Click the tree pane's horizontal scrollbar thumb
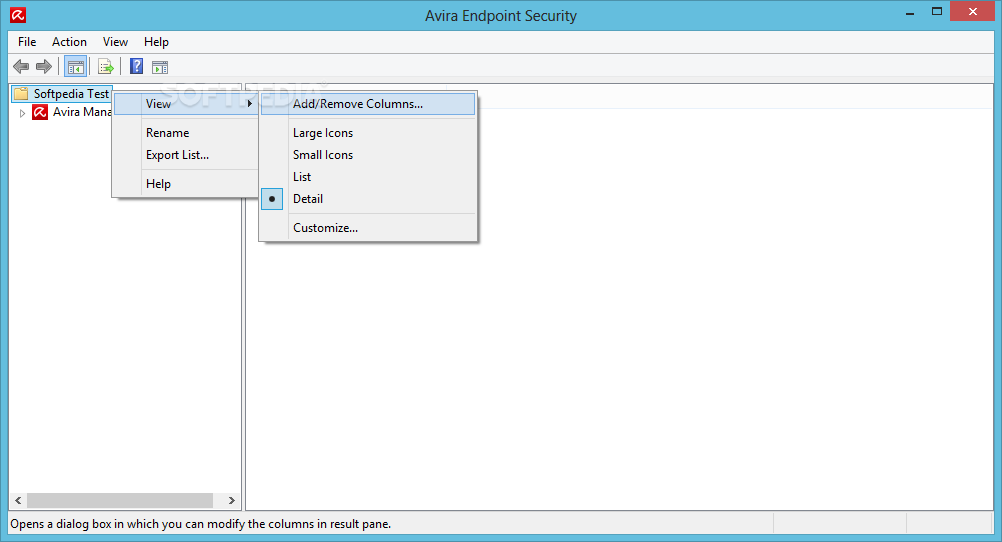Screen dimensions: 1002x542 (119, 500)
